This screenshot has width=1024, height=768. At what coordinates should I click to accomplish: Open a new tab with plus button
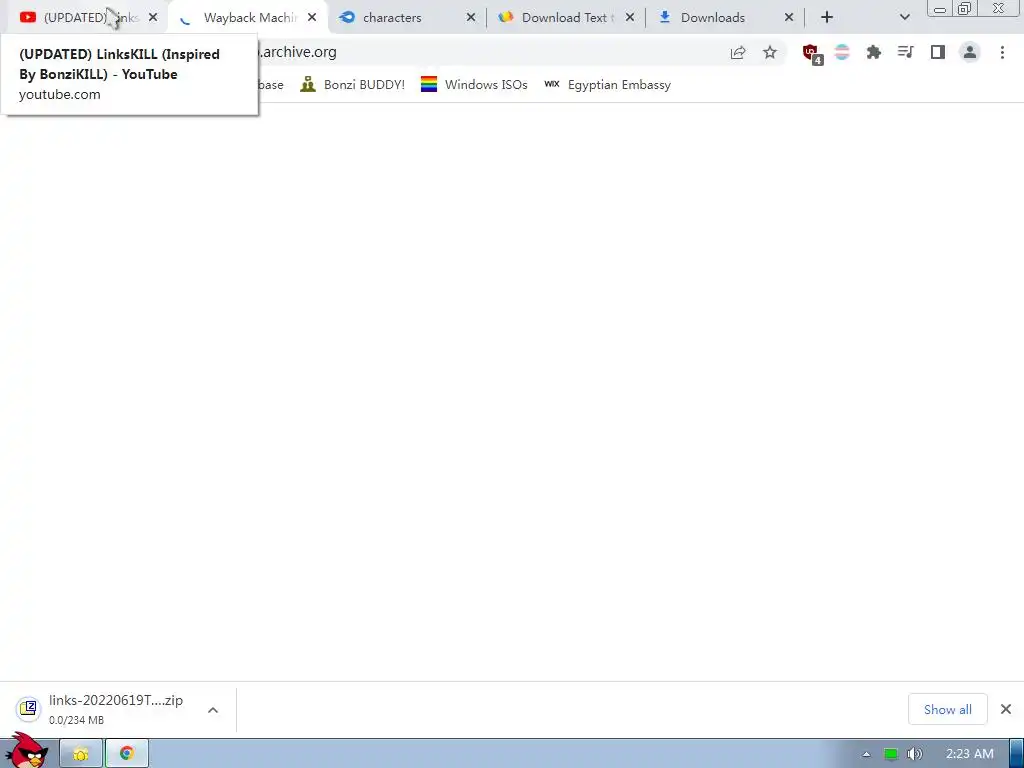point(827,18)
